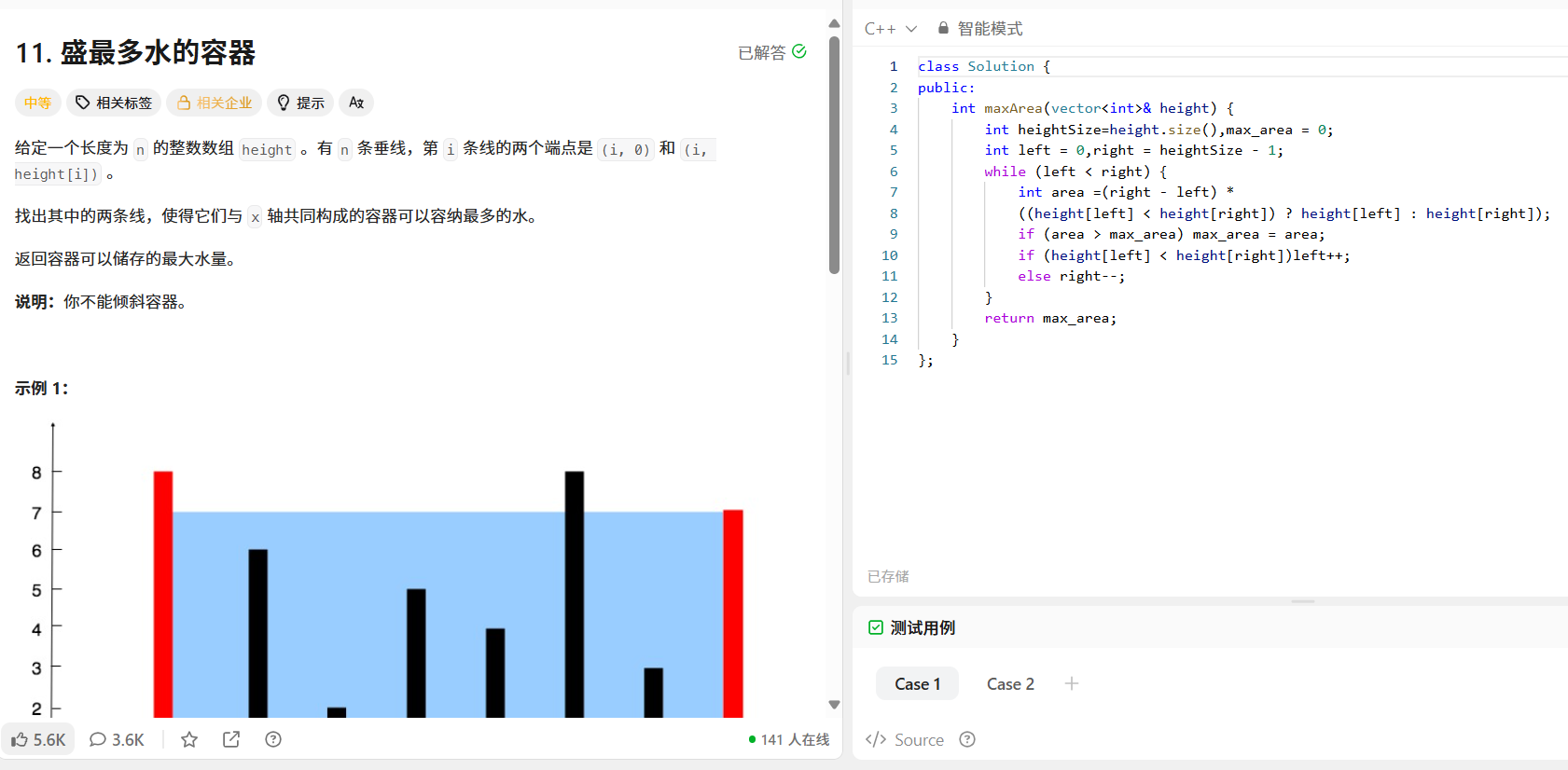Open the feedback question-mark icon in bottom bar
This screenshot has height=770, width=1568.
[273, 739]
